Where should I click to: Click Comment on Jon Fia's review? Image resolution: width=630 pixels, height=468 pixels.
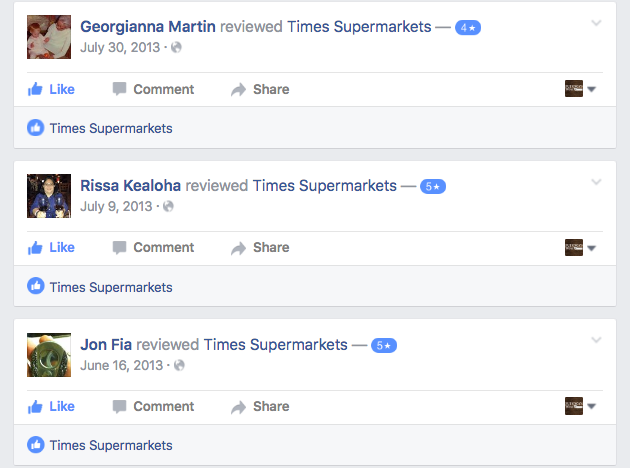click(153, 407)
